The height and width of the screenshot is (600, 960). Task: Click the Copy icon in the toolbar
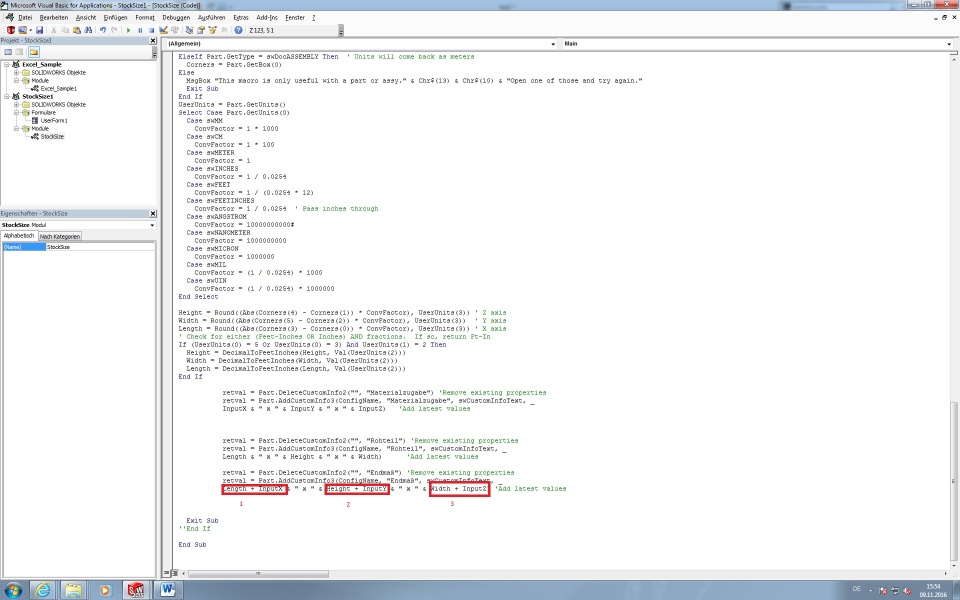pyautogui.click(x=65, y=30)
